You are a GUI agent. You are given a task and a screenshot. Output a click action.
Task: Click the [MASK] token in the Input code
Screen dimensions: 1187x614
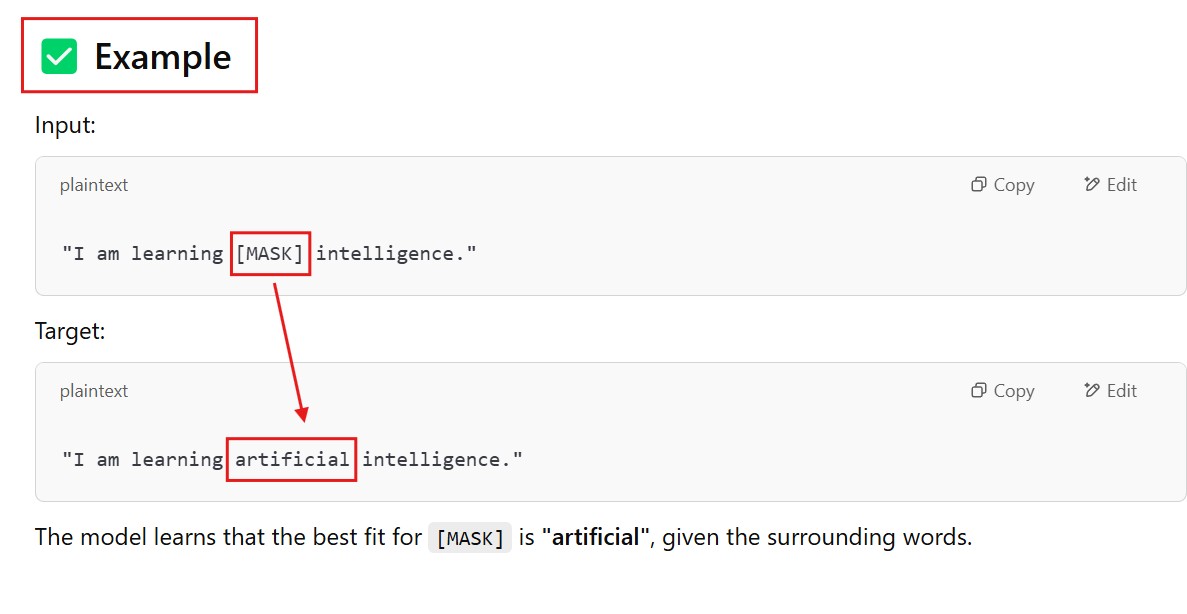pyautogui.click(x=270, y=254)
